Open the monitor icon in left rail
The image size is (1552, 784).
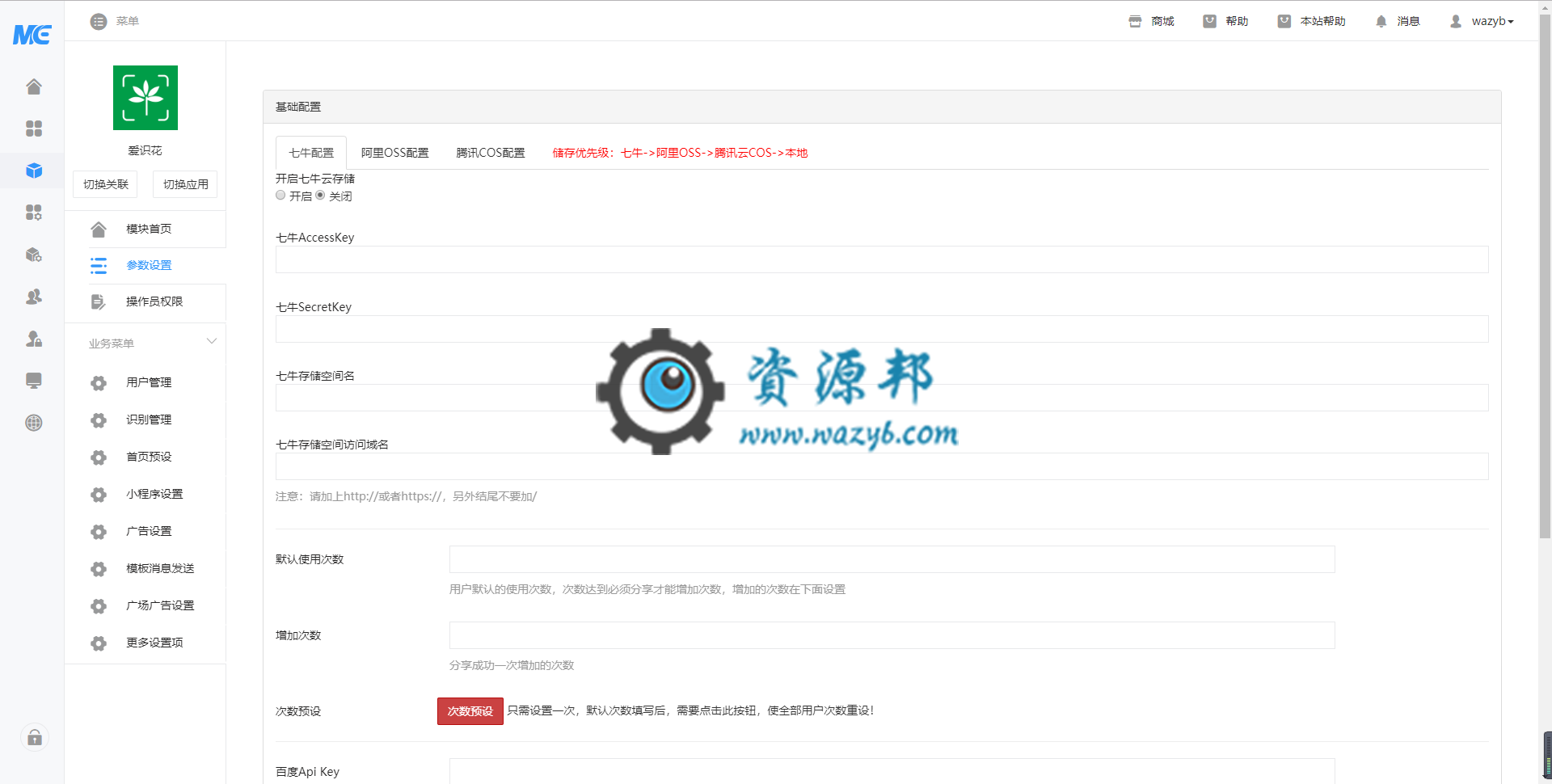33,381
